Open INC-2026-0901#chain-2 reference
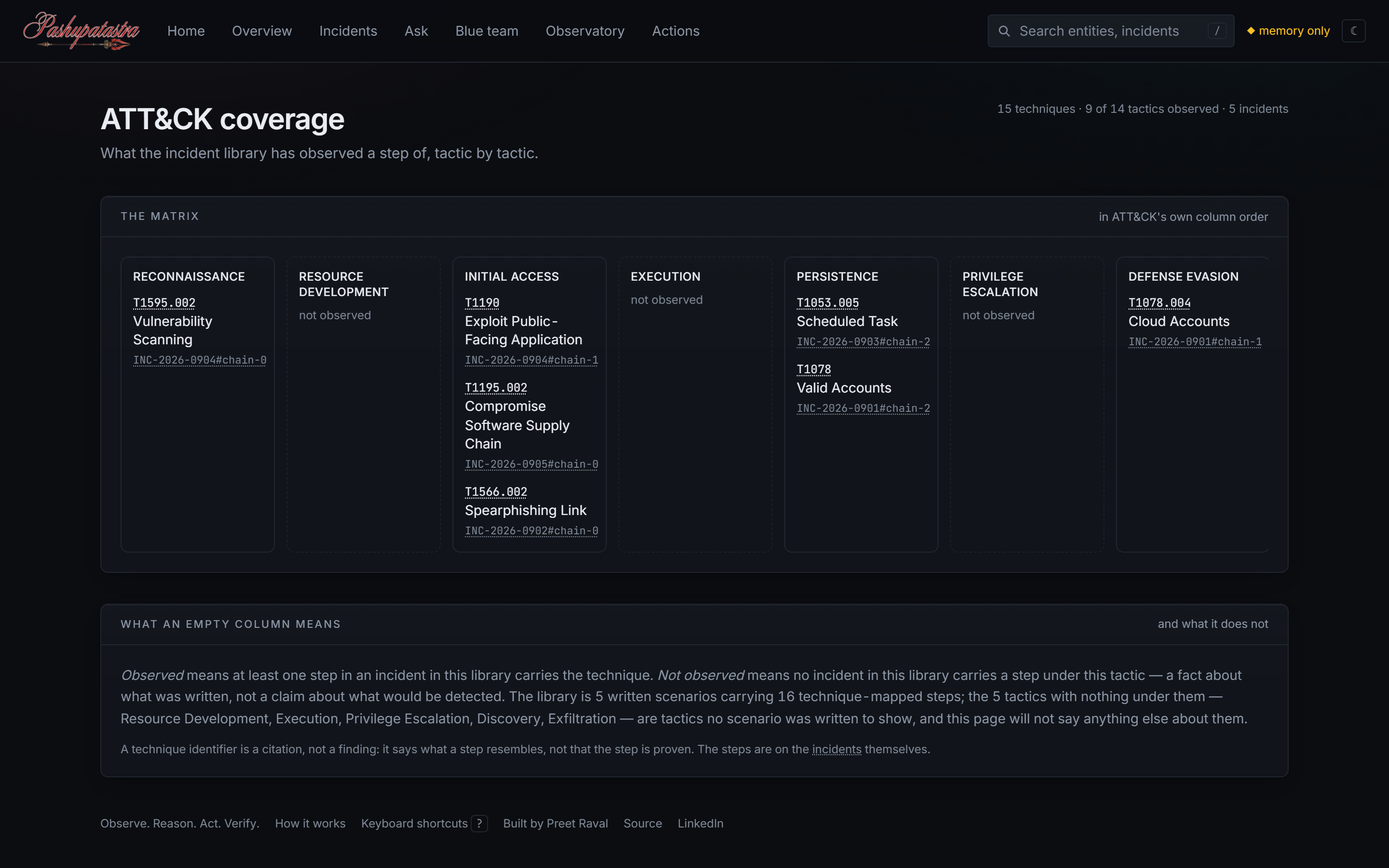This screenshot has height=868, width=1389. 863,408
